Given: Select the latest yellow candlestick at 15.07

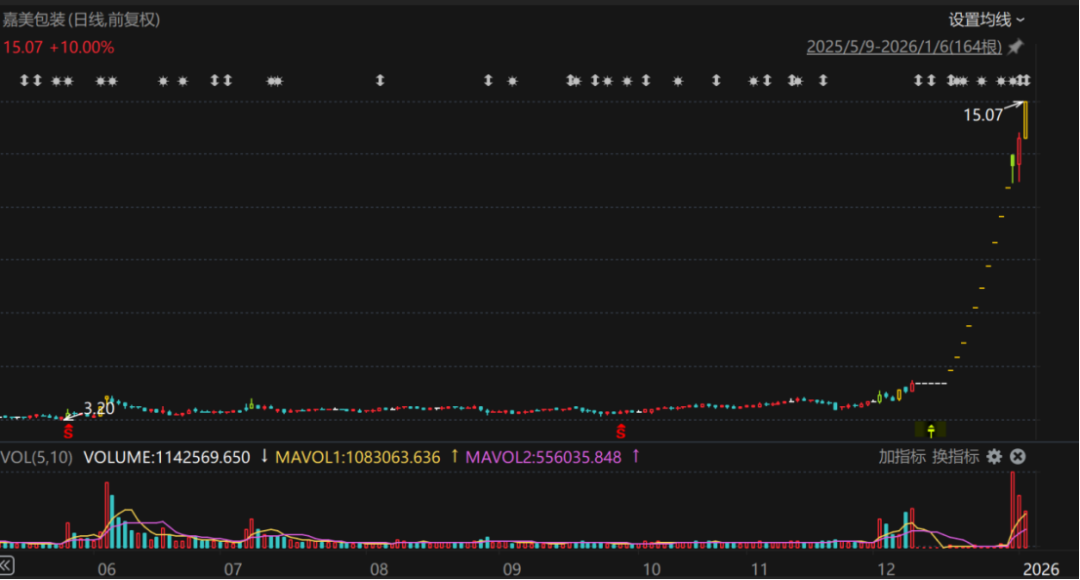Looking at the screenshot, I should (x=1027, y=120).
